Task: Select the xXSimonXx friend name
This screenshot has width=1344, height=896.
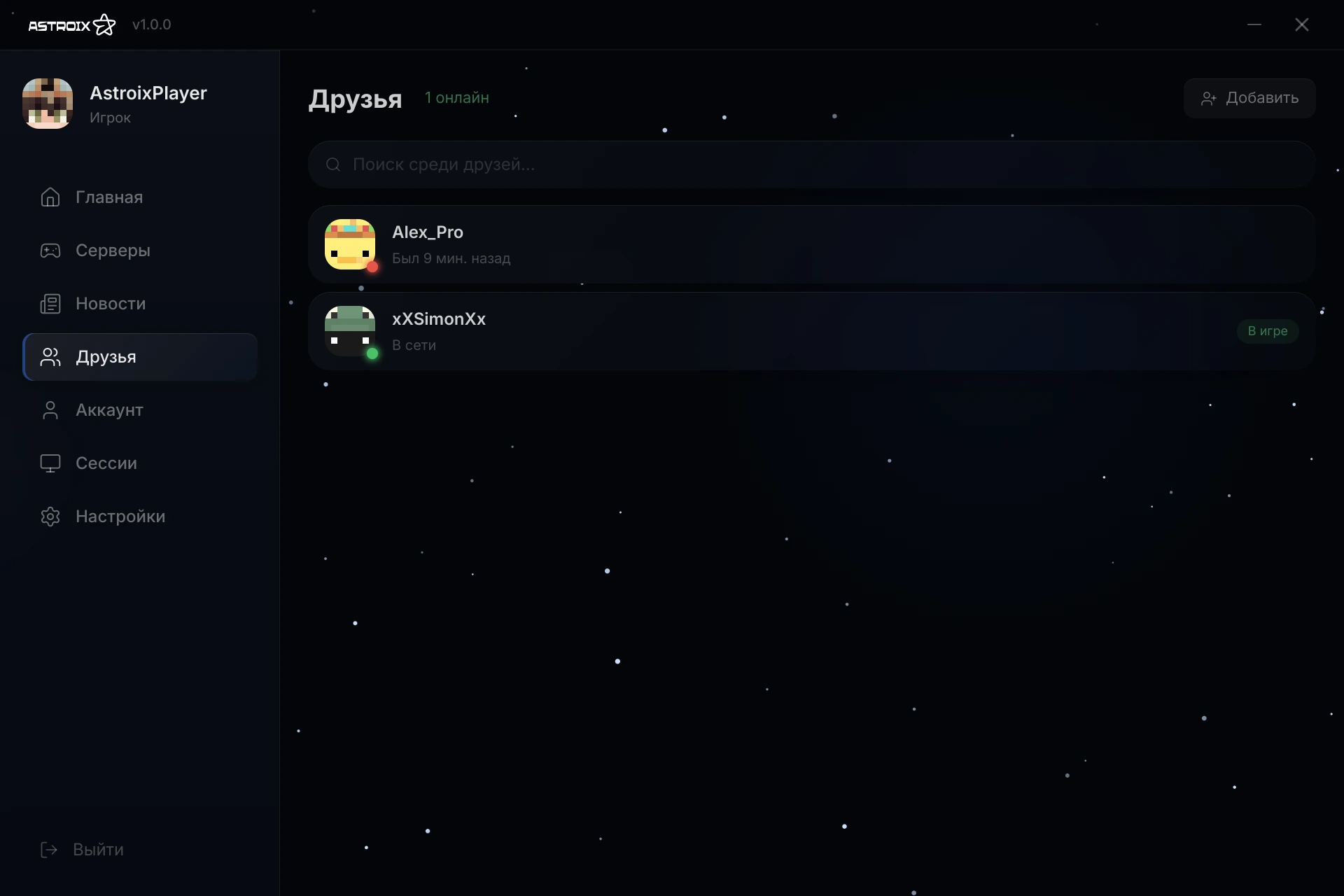Action: pyautogui.click(x=439, y=319)
